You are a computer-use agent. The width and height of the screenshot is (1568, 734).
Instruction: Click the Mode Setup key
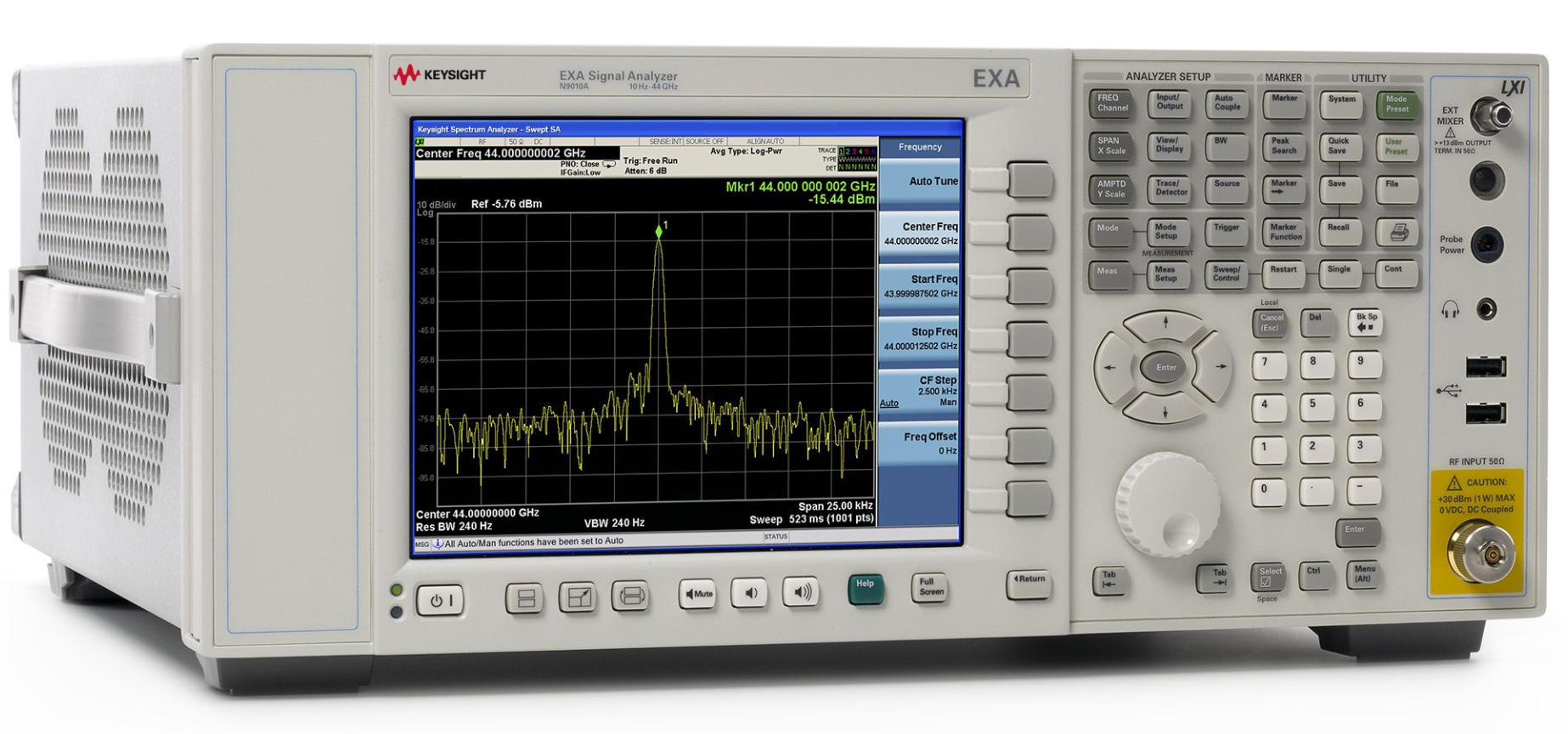(x=1167, y=233)
